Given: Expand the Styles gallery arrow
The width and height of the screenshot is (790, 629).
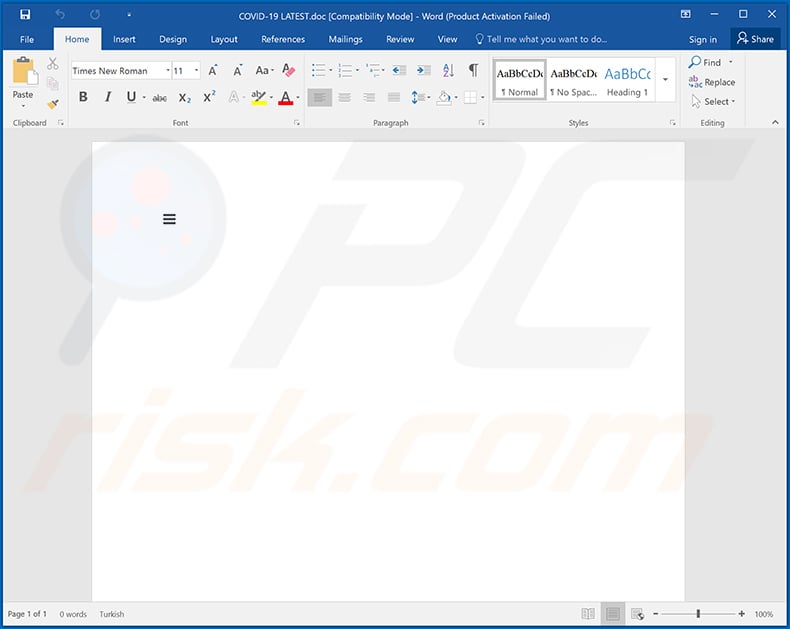Looking at the screenshot, I should (x=665, y=80).
